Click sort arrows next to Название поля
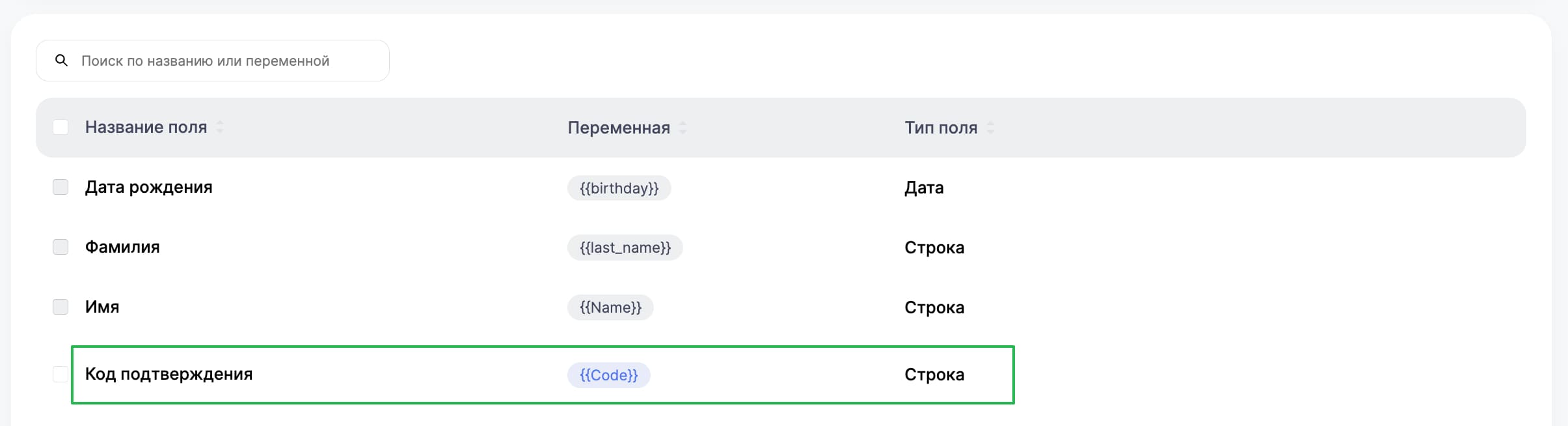Image resolution: width=1568 pixels, height=426 pixels. [x=220, y=127]
